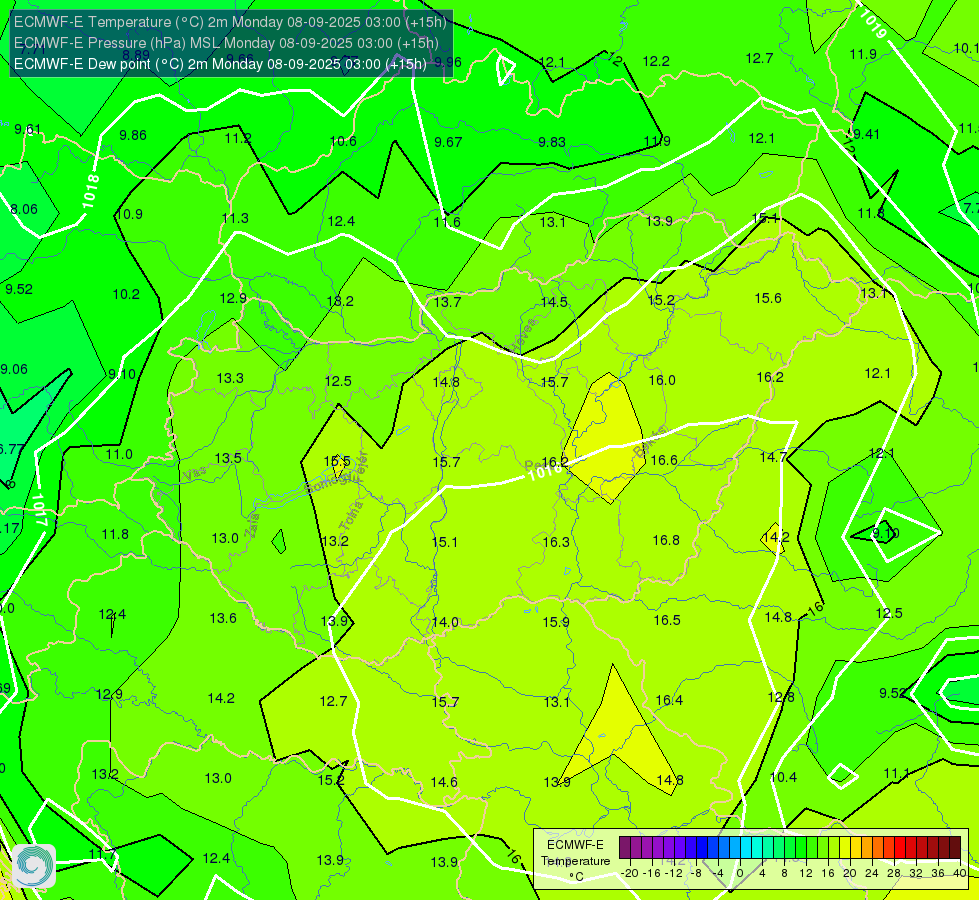The image size is (979, 900).
Task: Click the 1016 pressure isobar label
Action: (x=545, y=472)
